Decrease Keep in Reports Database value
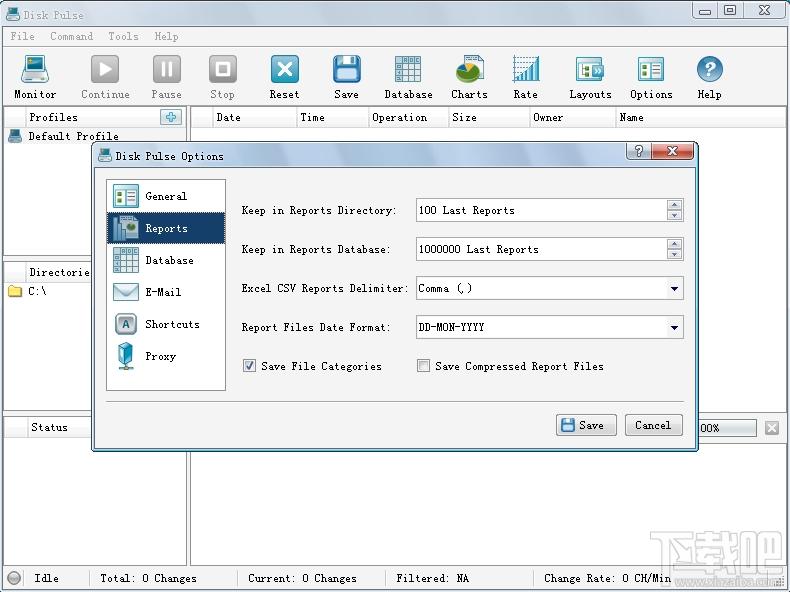The width and height of the screenshot is (790, 592). (674, 254)
